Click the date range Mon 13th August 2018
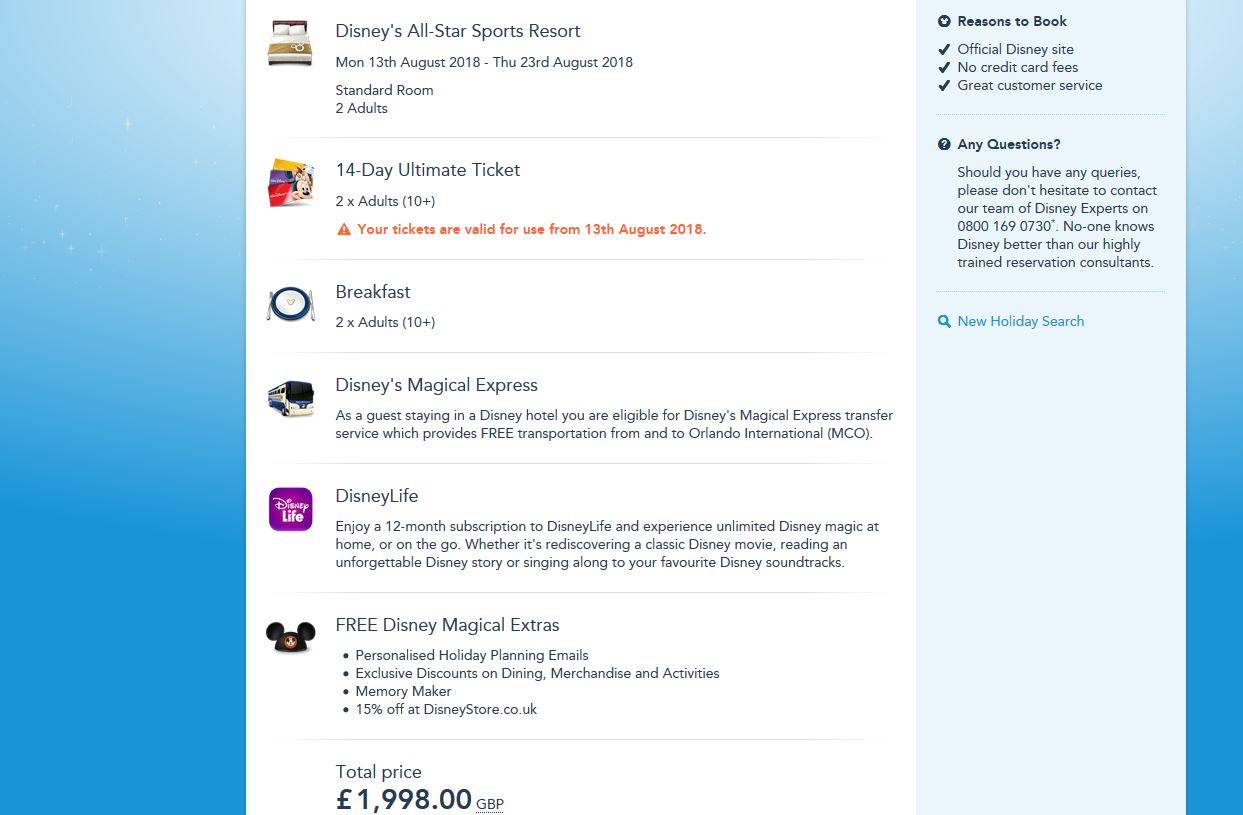1243x815 pixels. click(484, 62)
